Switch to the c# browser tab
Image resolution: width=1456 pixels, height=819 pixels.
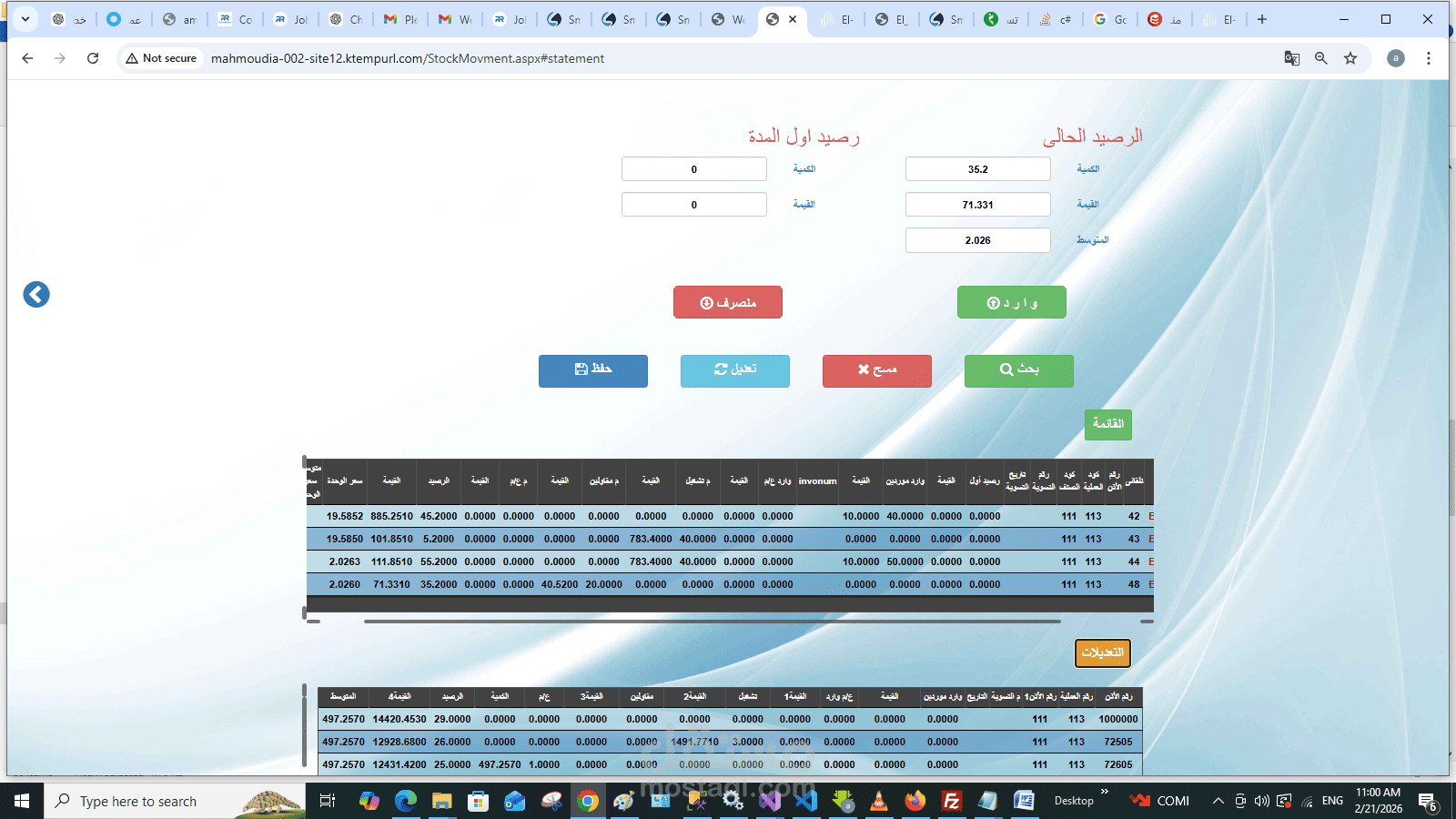pos(1056,19)
